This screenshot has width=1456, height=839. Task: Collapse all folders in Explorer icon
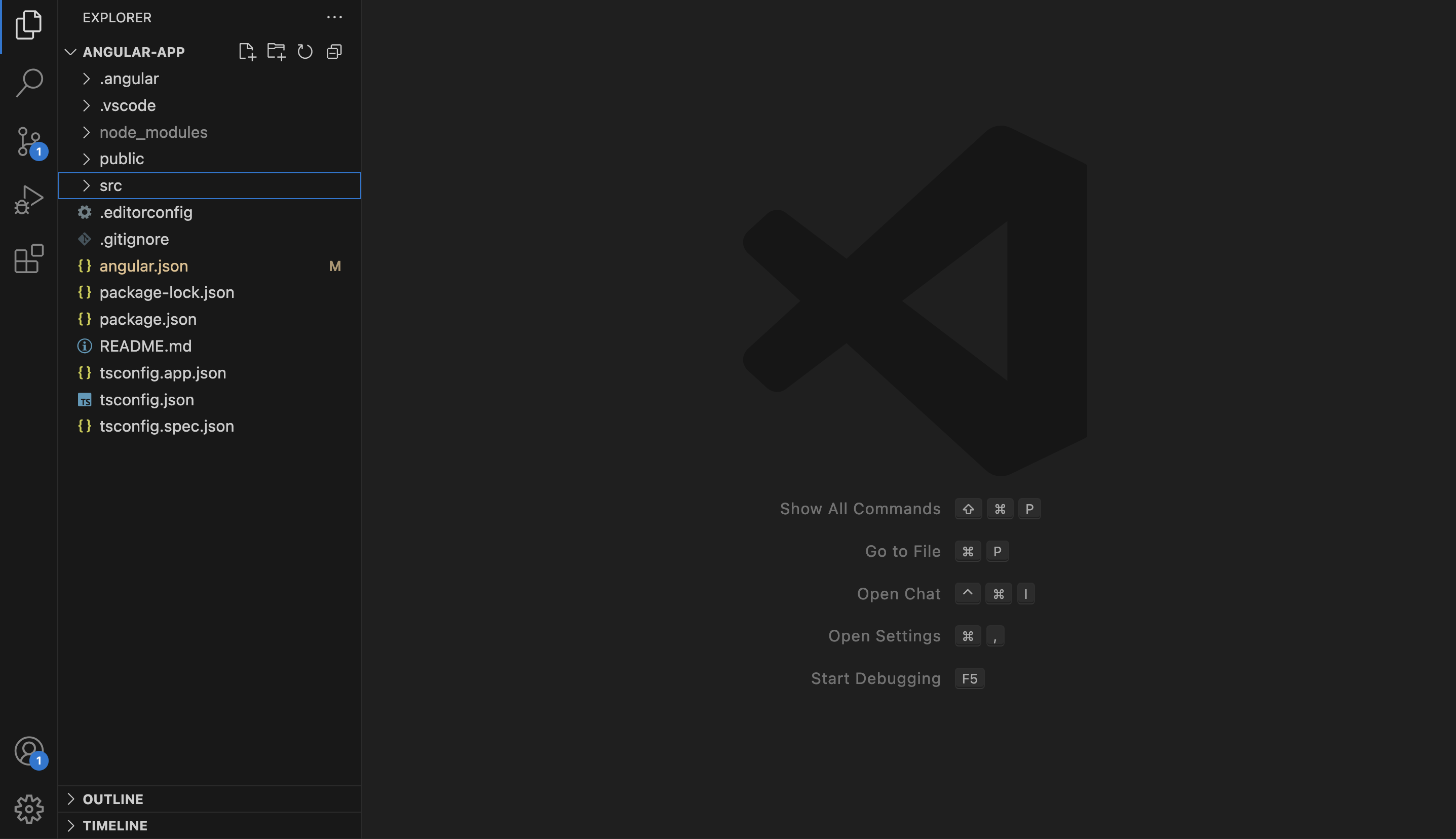[334, 52]
